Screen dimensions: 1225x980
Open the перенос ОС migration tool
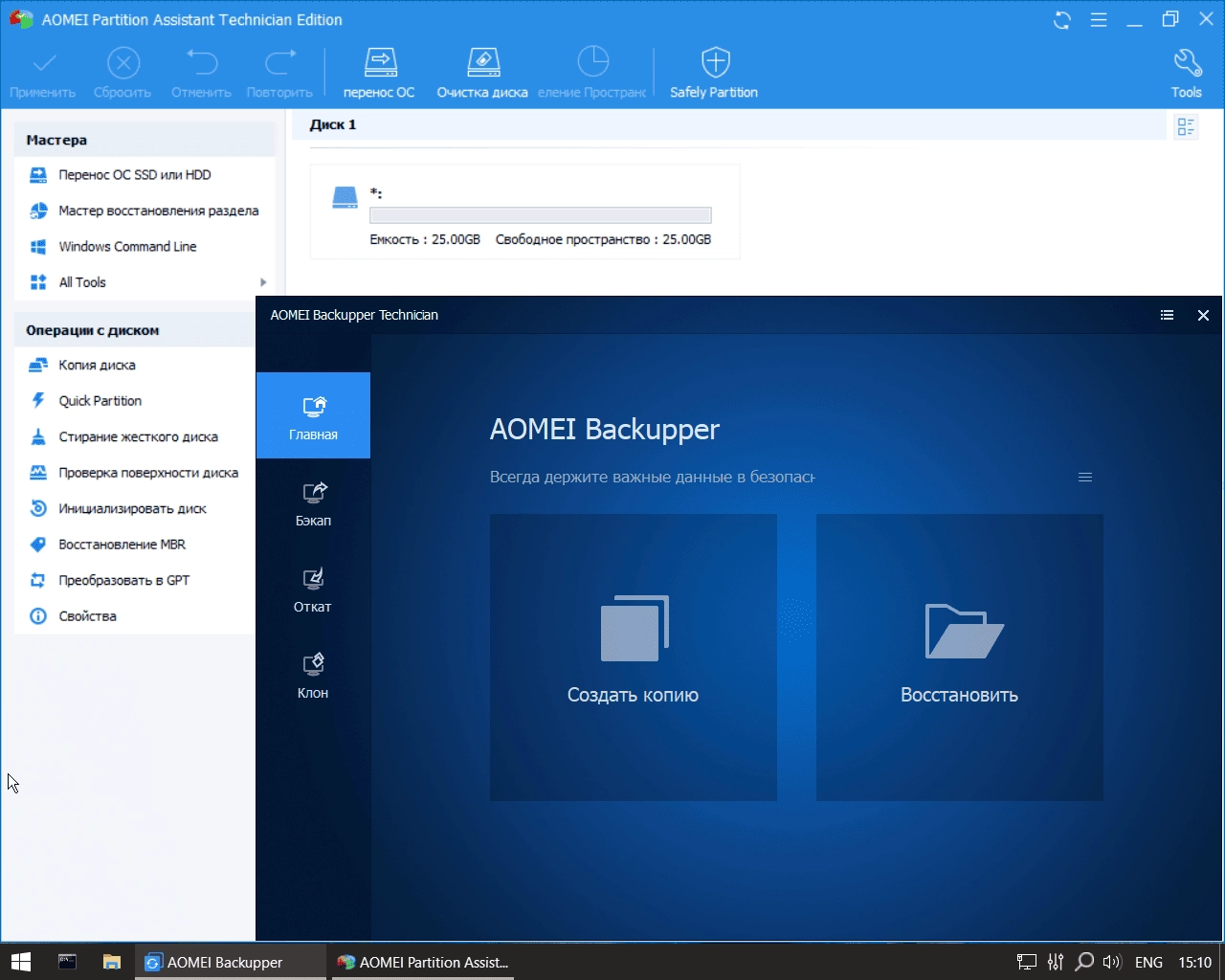380,74
